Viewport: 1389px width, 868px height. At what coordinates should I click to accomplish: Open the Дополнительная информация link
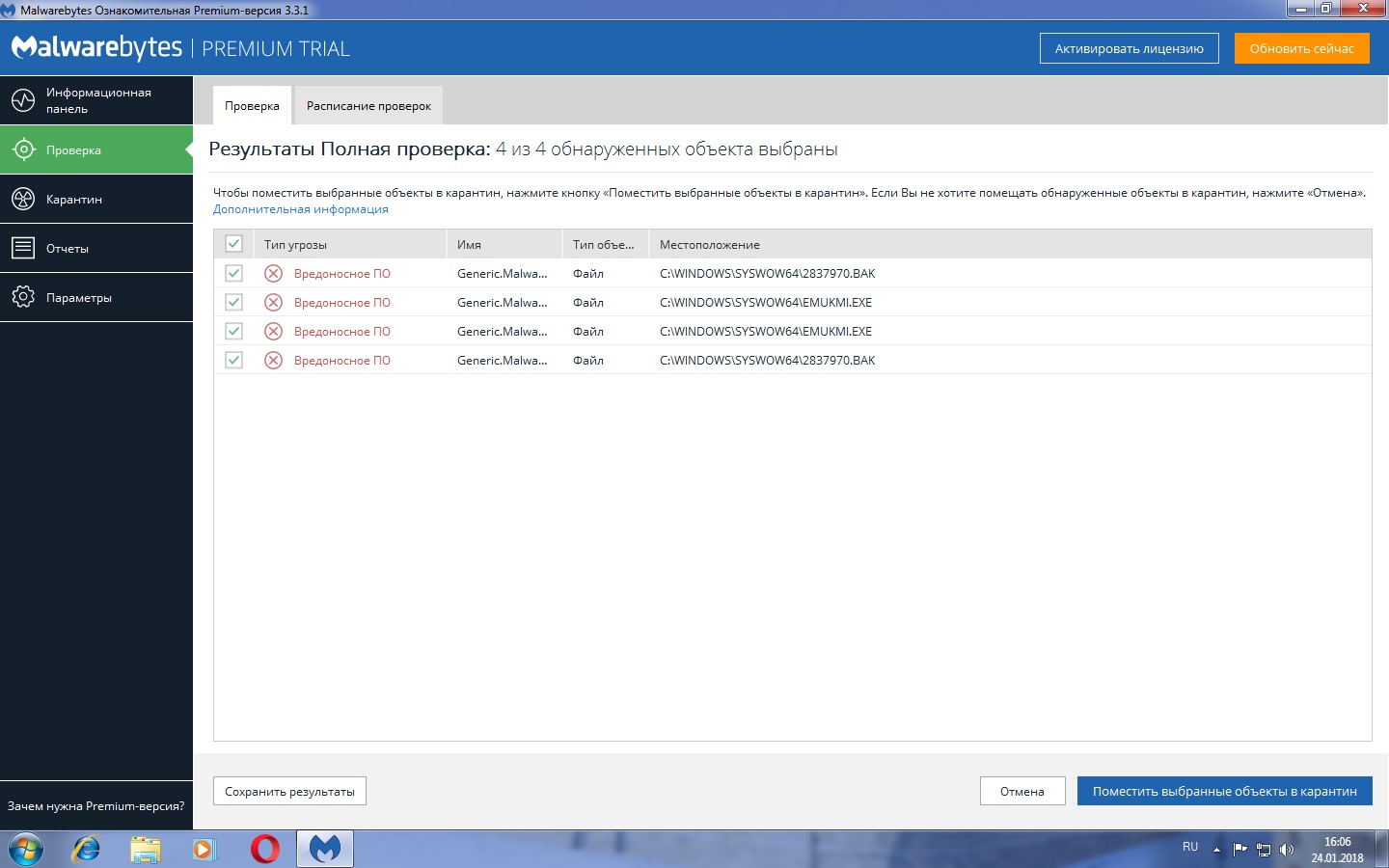click(301, 209)
